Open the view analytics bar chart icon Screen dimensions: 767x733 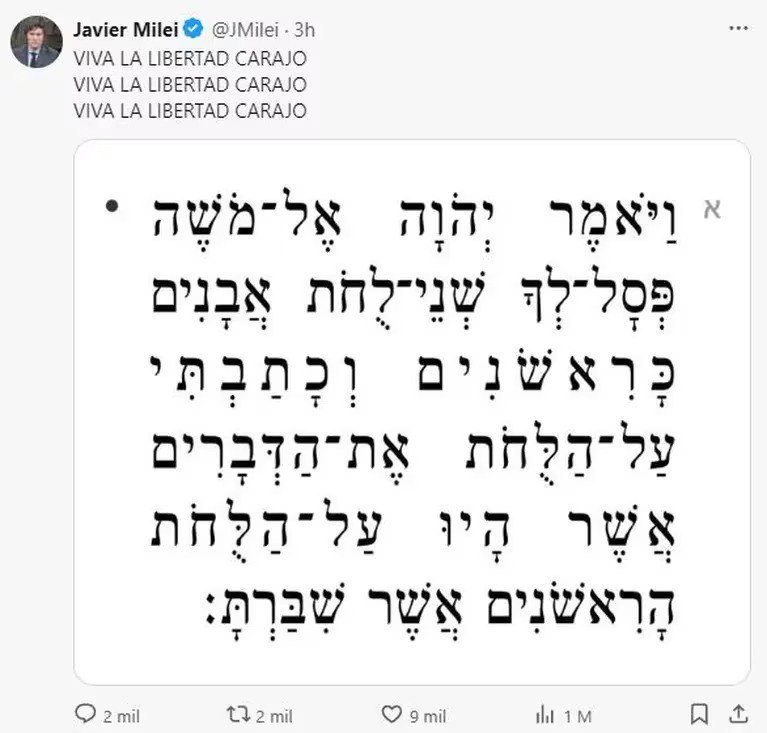coord(545,715)
